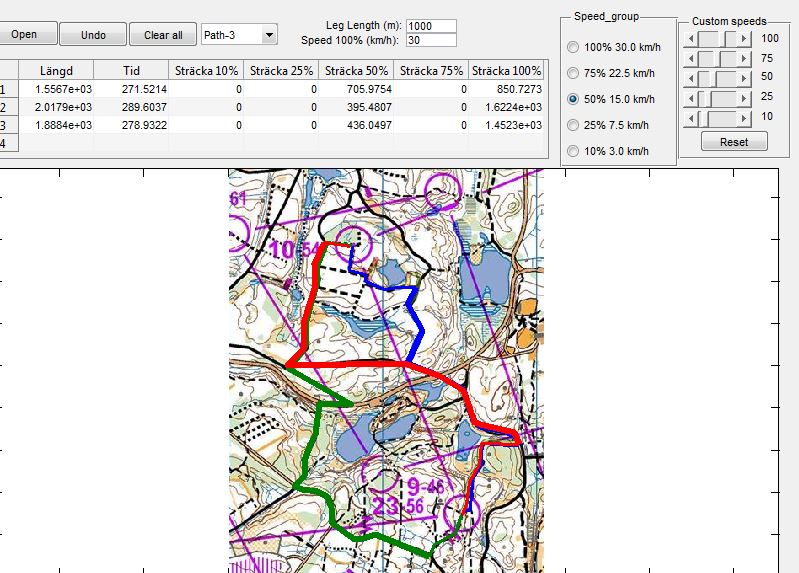Click the Reset custom speeds button

(734, 142)
